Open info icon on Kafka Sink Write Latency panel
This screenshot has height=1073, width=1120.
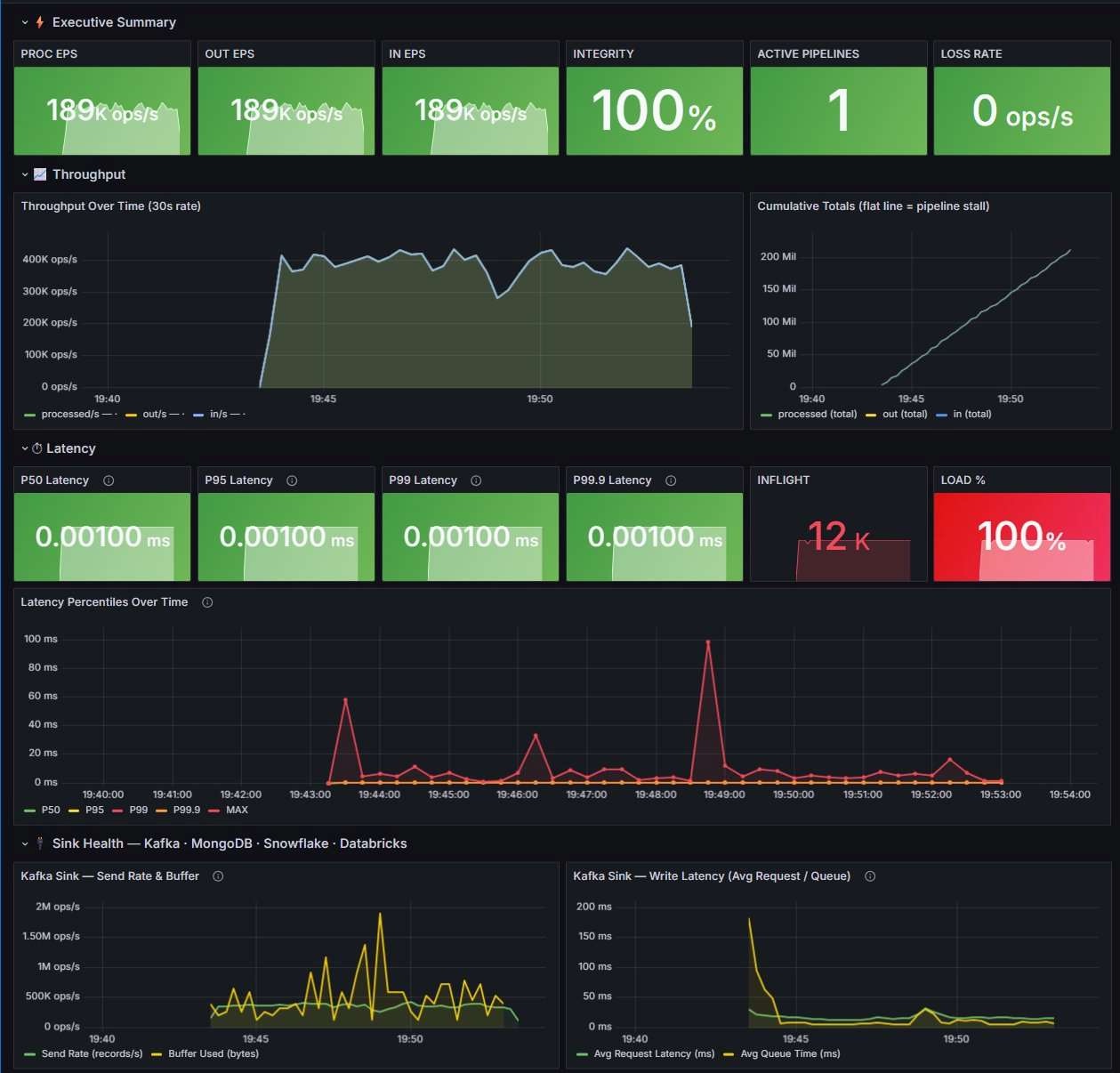click(870, 876)
